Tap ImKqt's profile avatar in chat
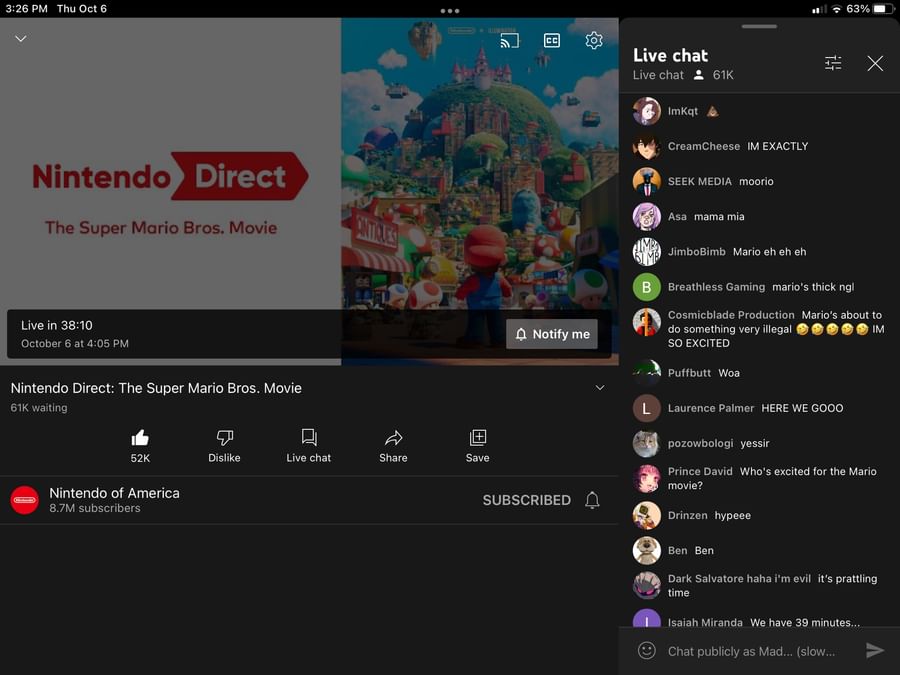 [647, 111]
